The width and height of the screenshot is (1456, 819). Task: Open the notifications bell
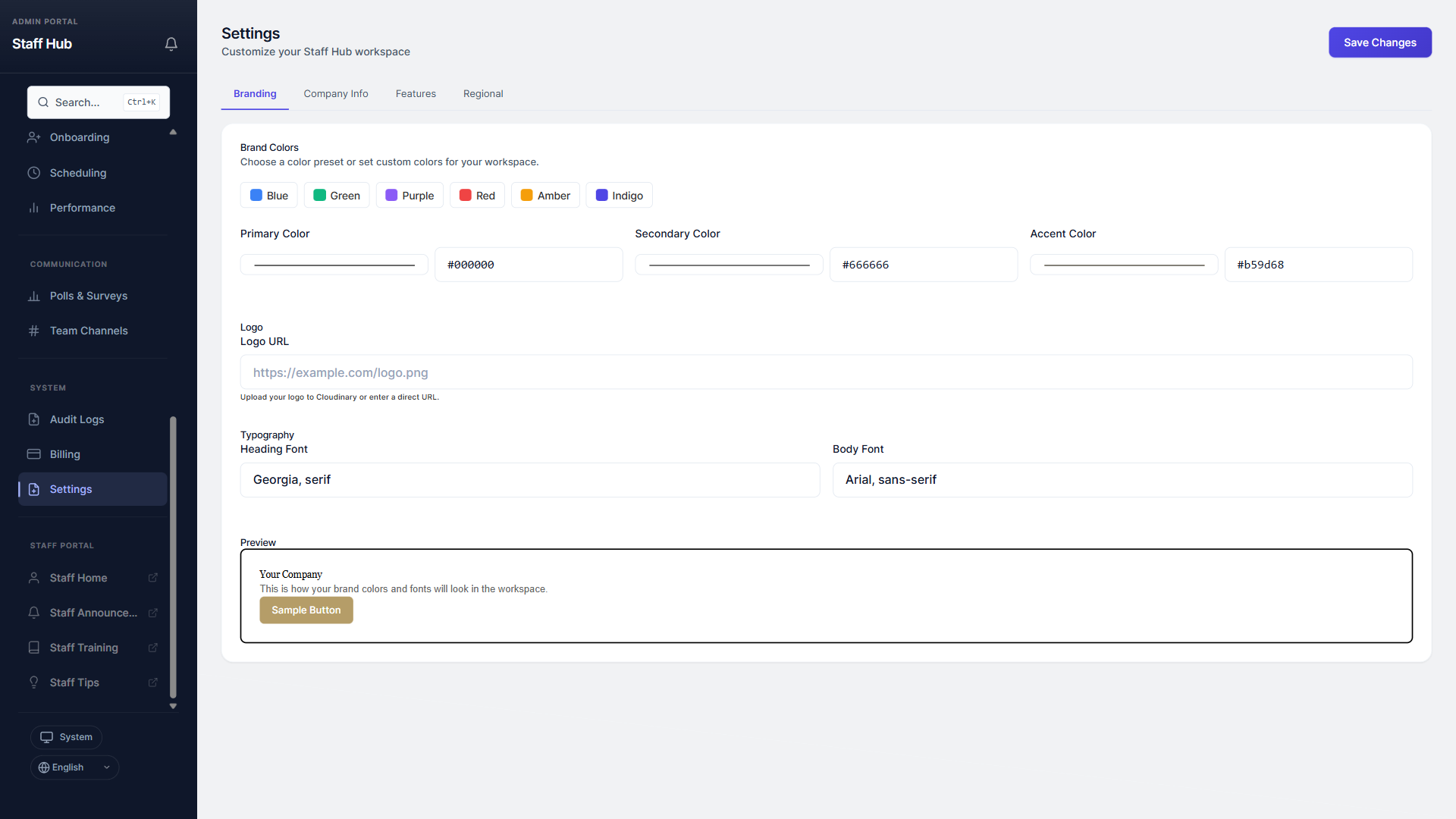(171, 44)
